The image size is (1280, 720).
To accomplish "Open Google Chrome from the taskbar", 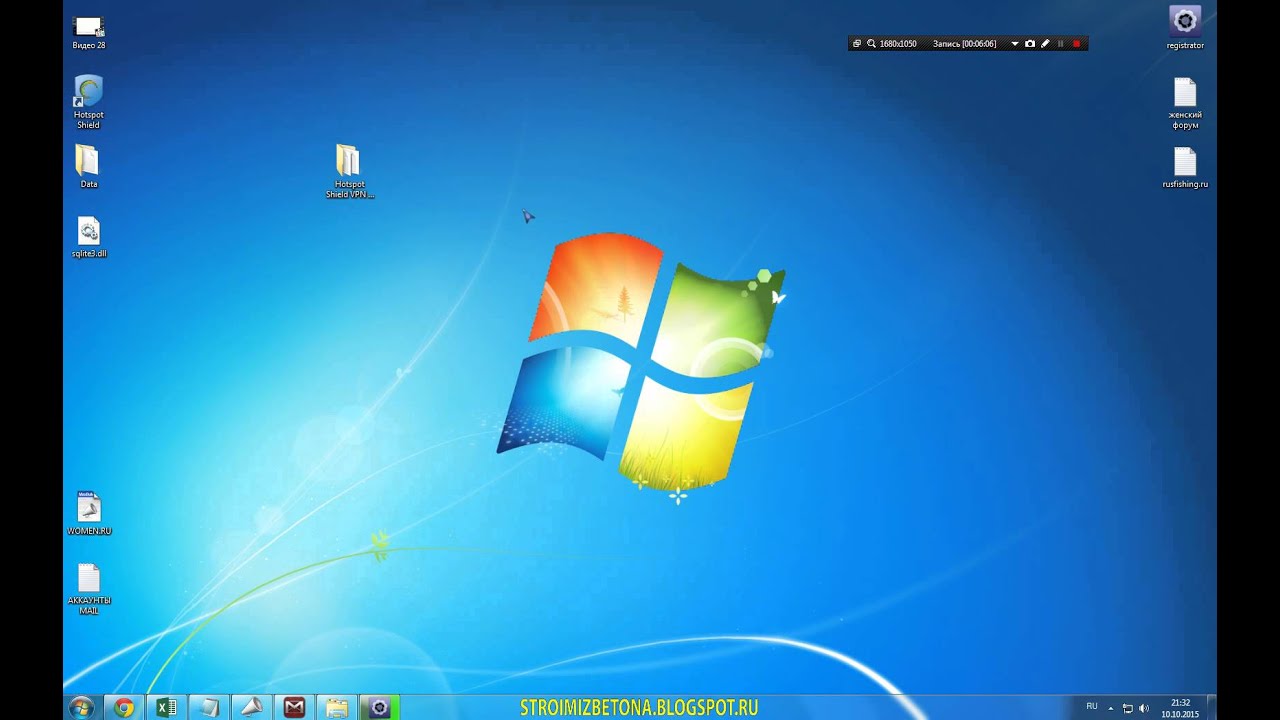I will tap(124, 708).
